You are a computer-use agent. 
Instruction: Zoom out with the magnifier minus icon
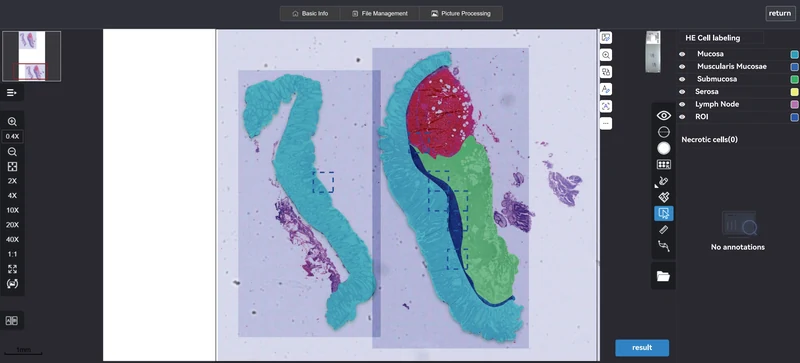coord(12,152)
